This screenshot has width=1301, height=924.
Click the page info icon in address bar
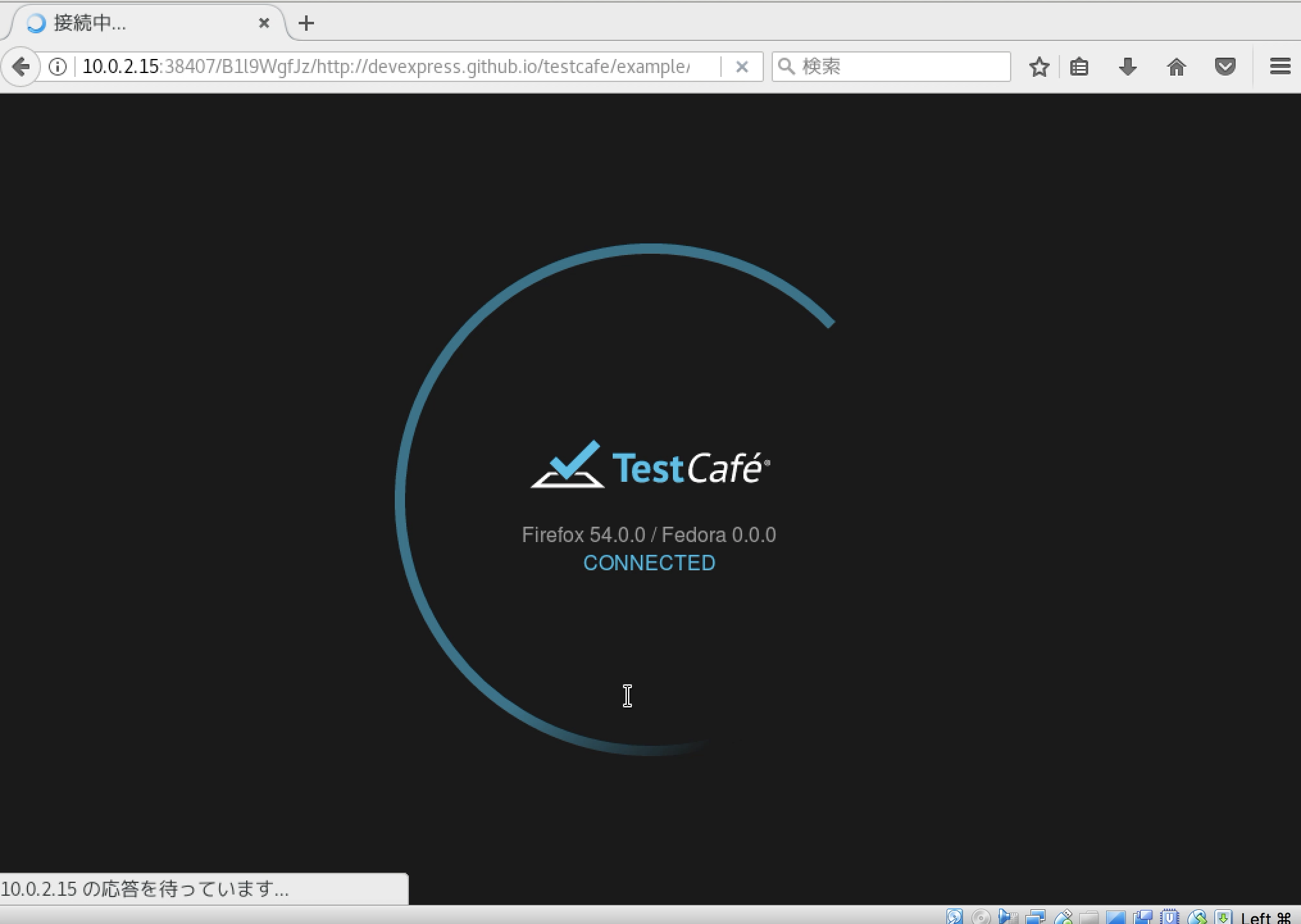(57, 66)
